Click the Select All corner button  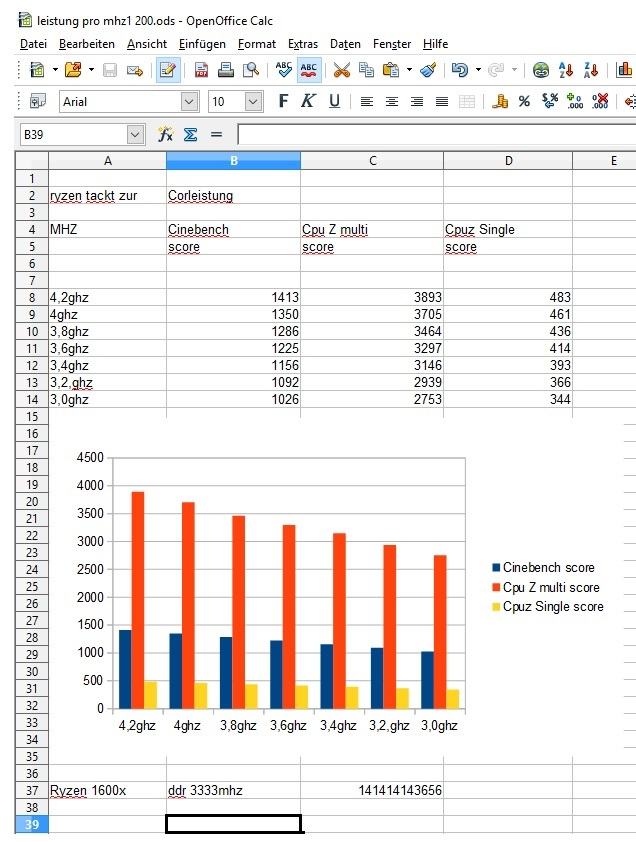32,161
